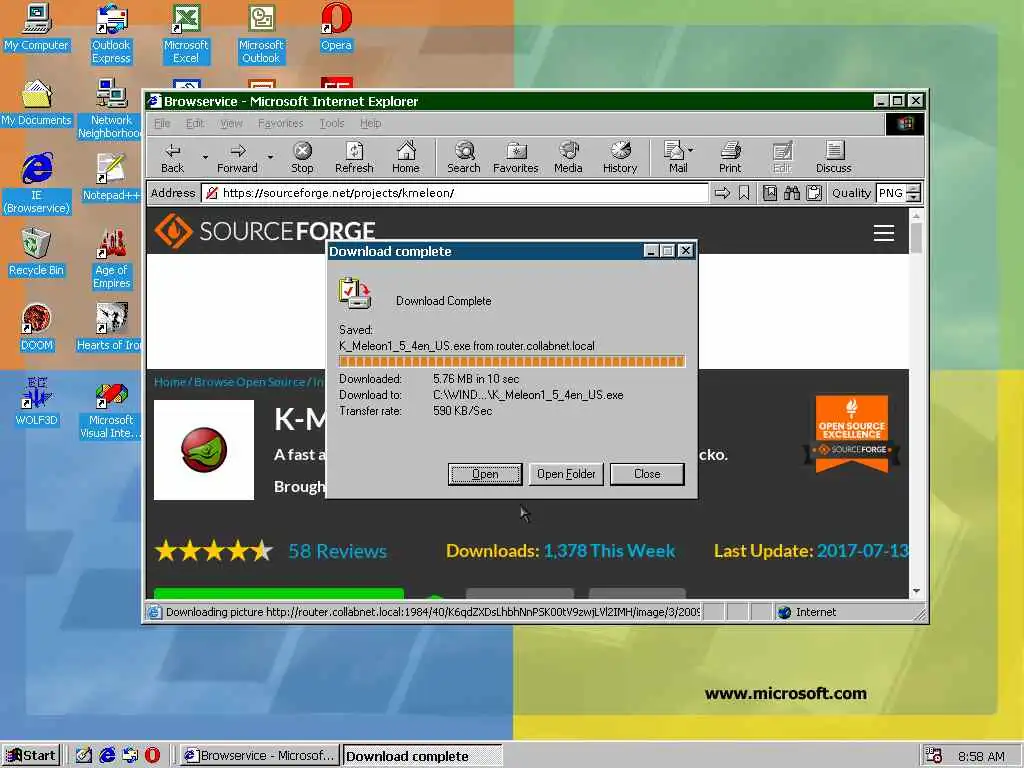Open the Tools menu

(332, 123)
